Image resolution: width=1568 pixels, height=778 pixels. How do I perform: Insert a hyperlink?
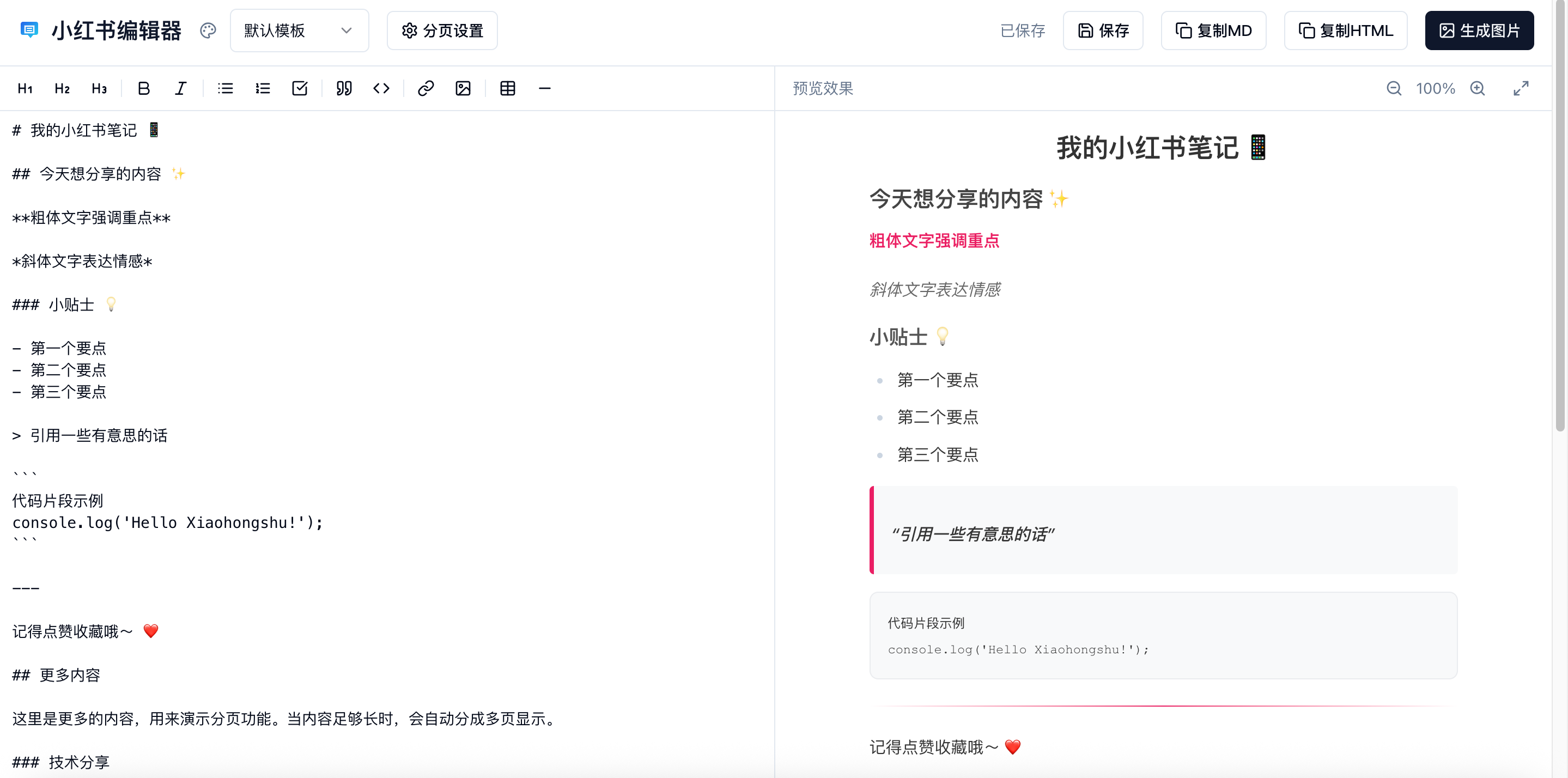coord(426,89)
